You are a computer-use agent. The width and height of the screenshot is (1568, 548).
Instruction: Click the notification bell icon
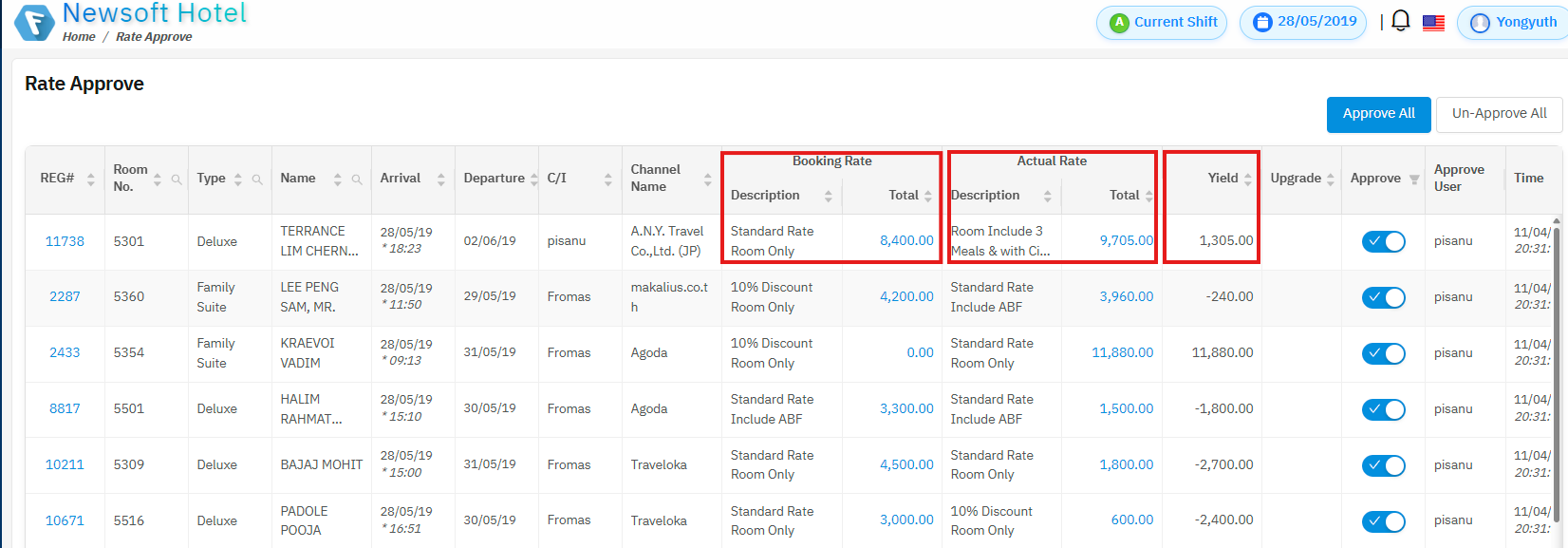(x=1400, y=21)
